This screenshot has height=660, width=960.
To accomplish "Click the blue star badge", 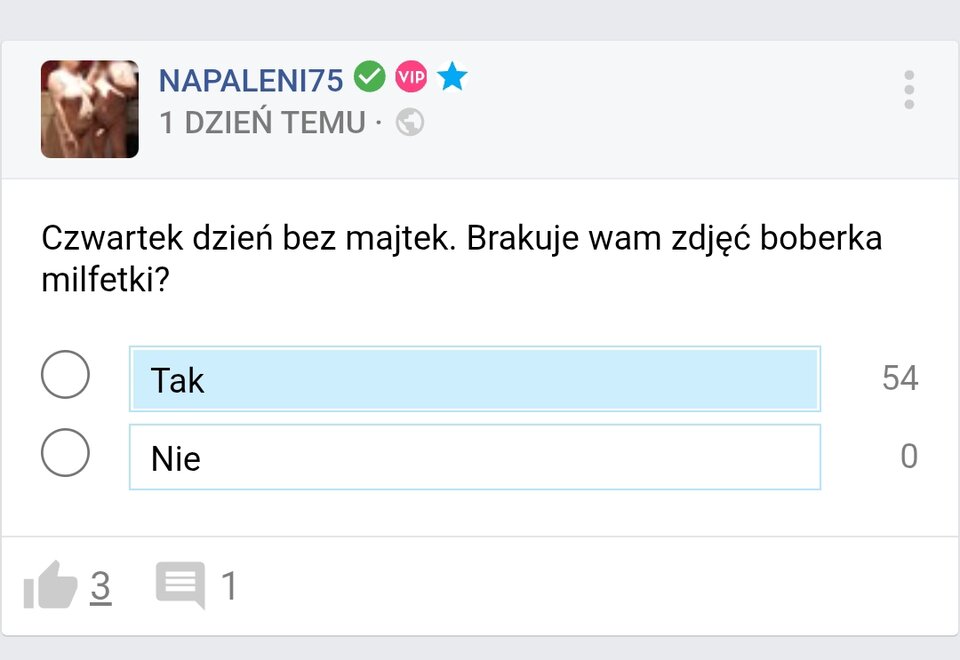I will tap(452, 76).
